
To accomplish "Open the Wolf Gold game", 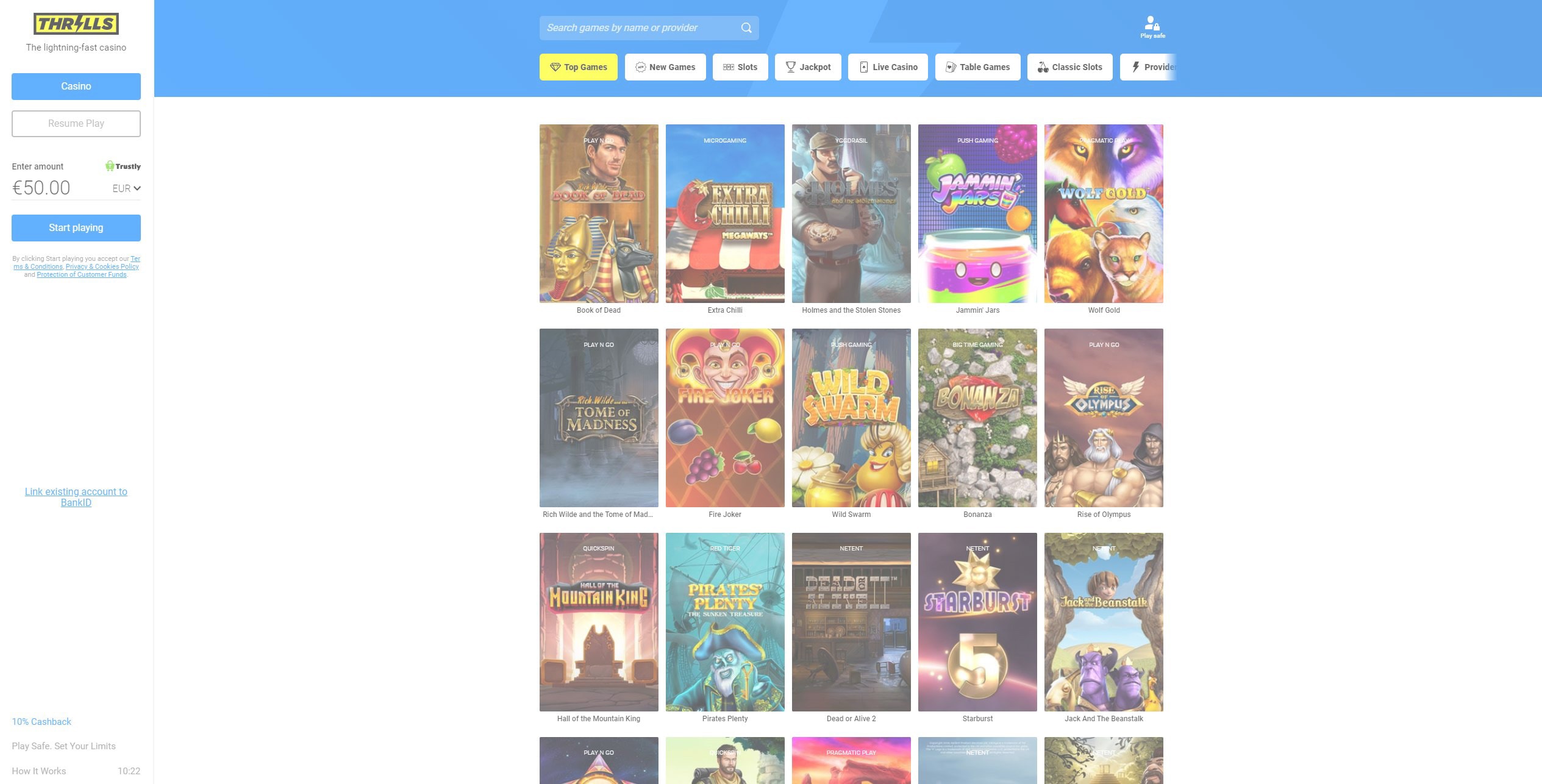I will 1104,213.
